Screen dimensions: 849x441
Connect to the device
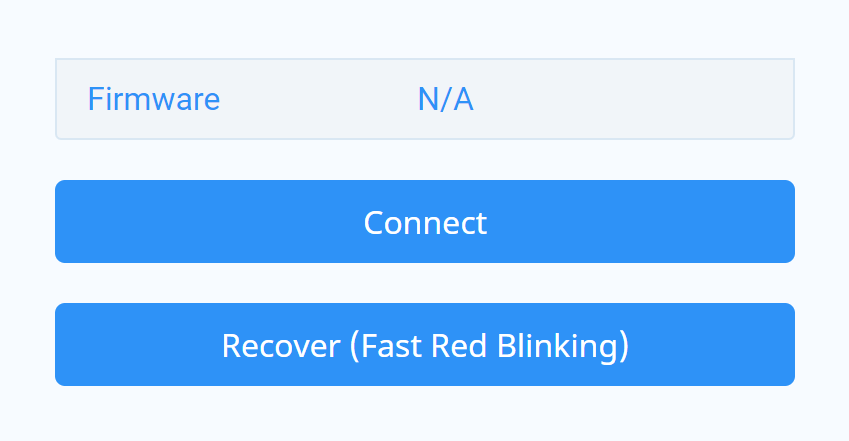point(425,222)
